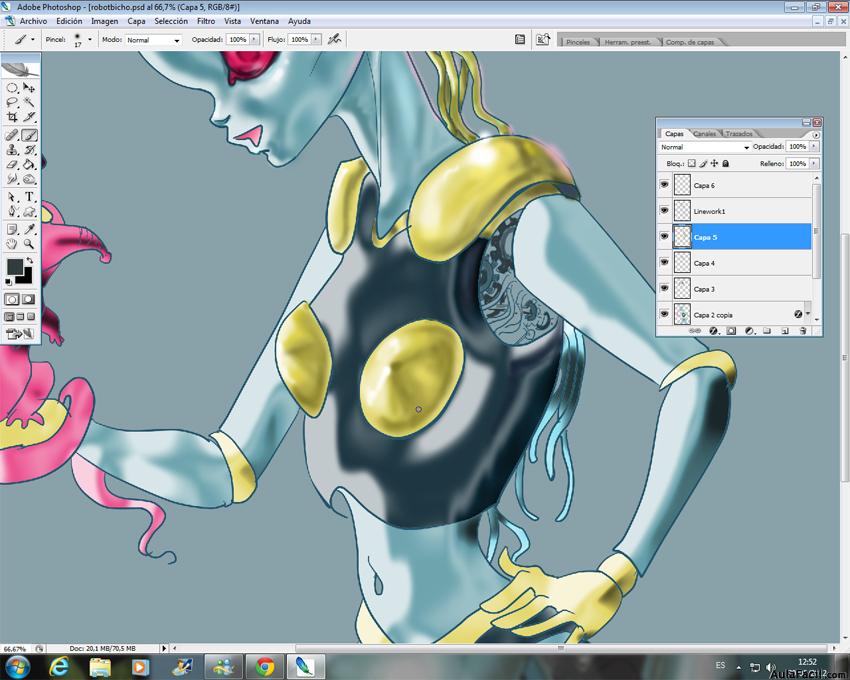The image size is (850, 680).
Task: Reset default foreground and background colors
Action: coord(9,282)
